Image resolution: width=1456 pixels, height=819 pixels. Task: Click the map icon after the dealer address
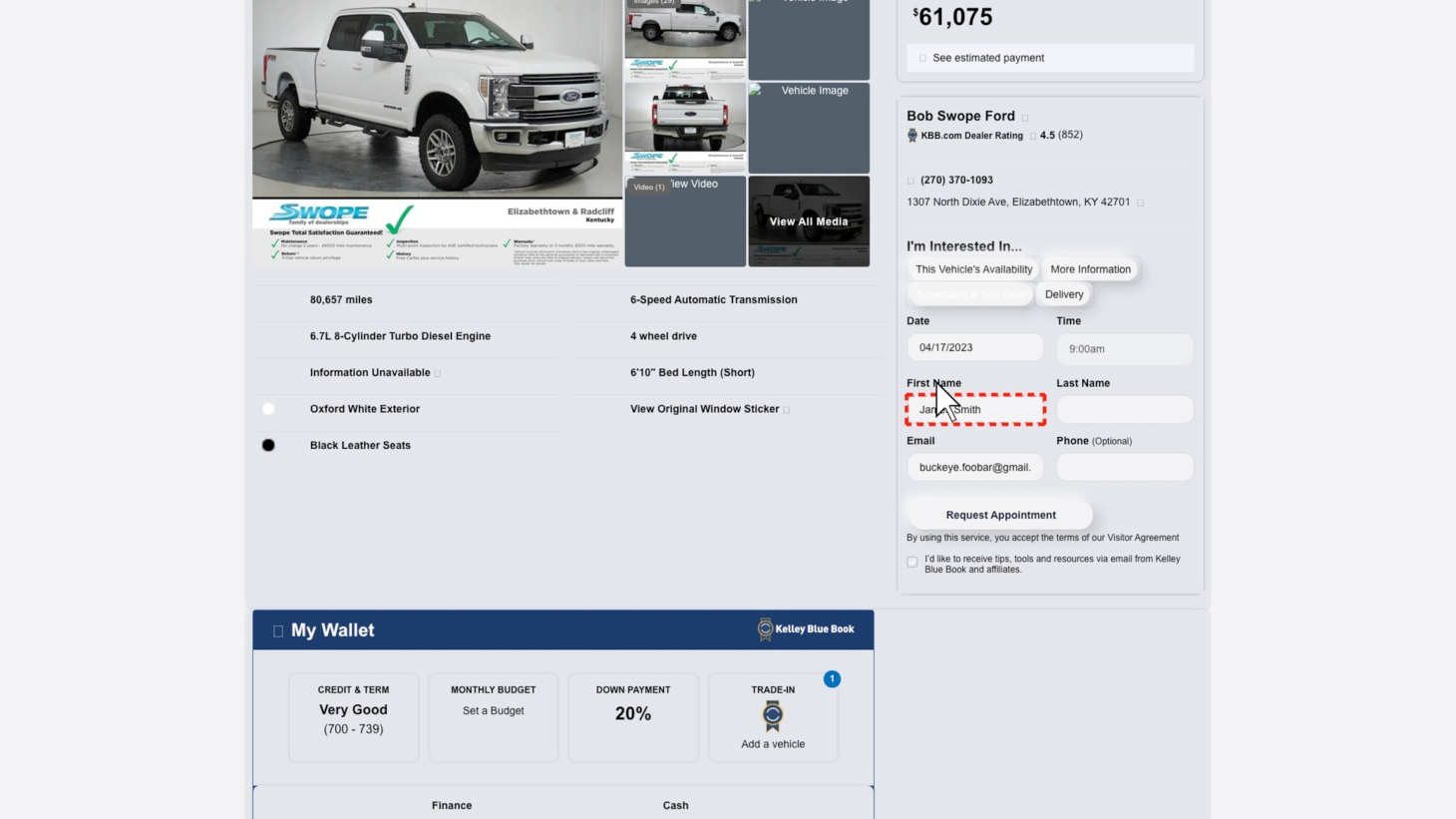coord(1140,203)
